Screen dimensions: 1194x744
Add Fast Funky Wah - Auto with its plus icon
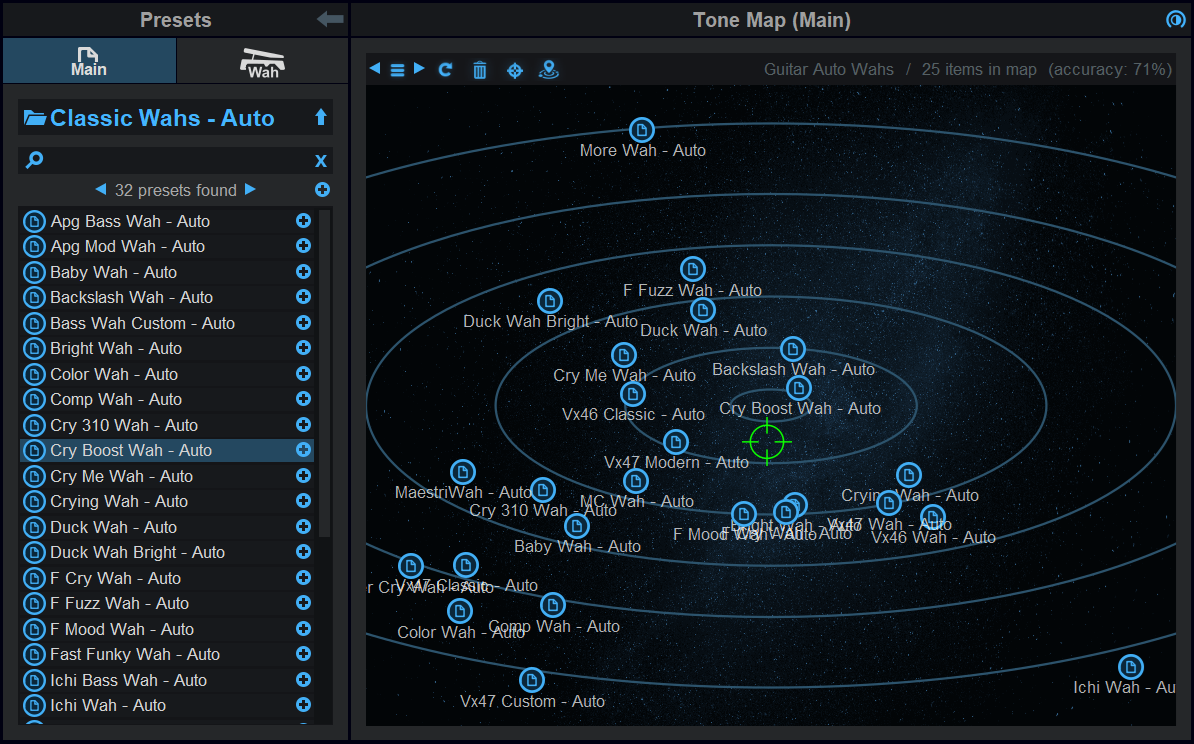click(x=303, y=654)
